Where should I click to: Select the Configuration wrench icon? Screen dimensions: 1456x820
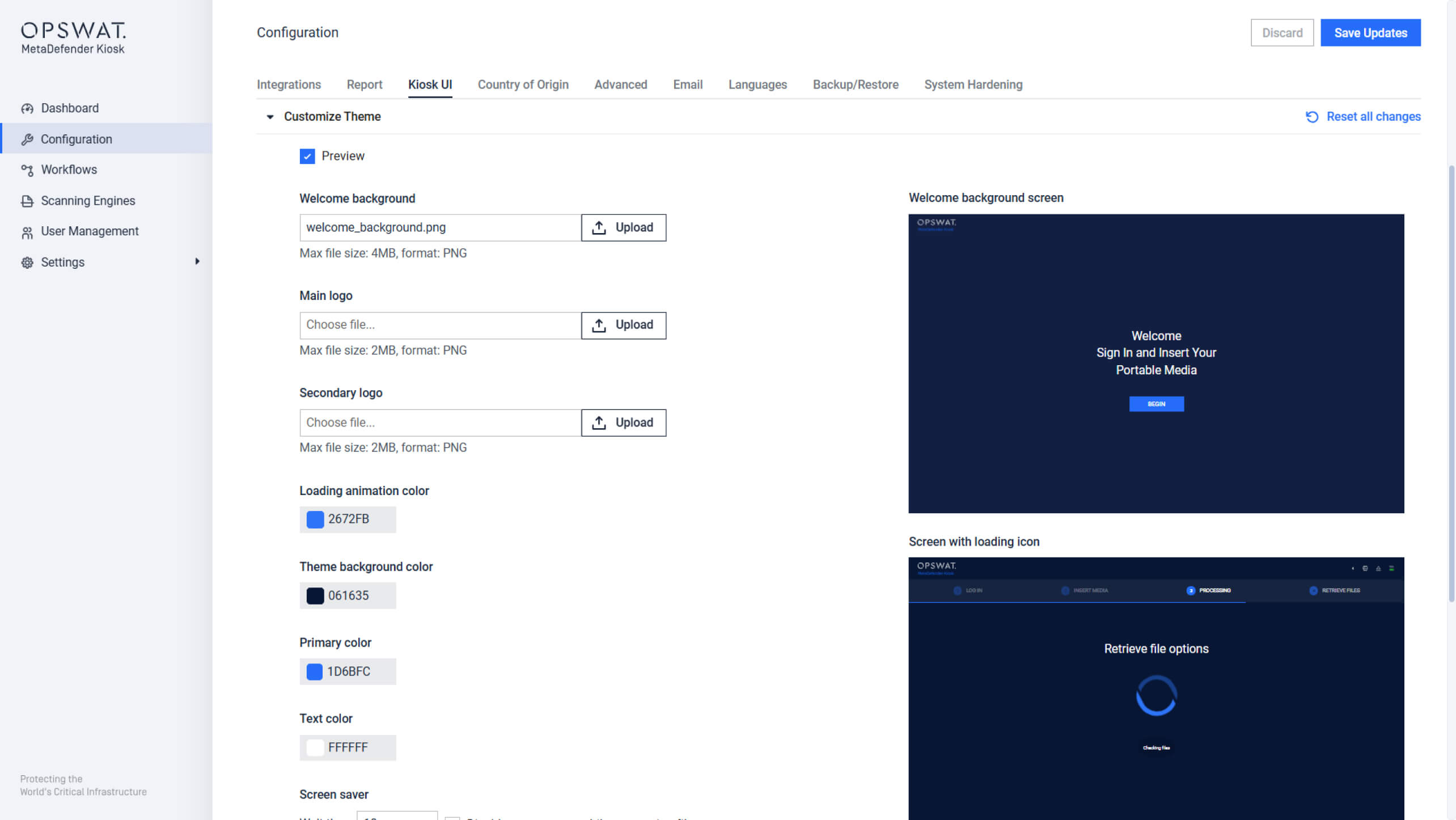(x=27, y=139)
